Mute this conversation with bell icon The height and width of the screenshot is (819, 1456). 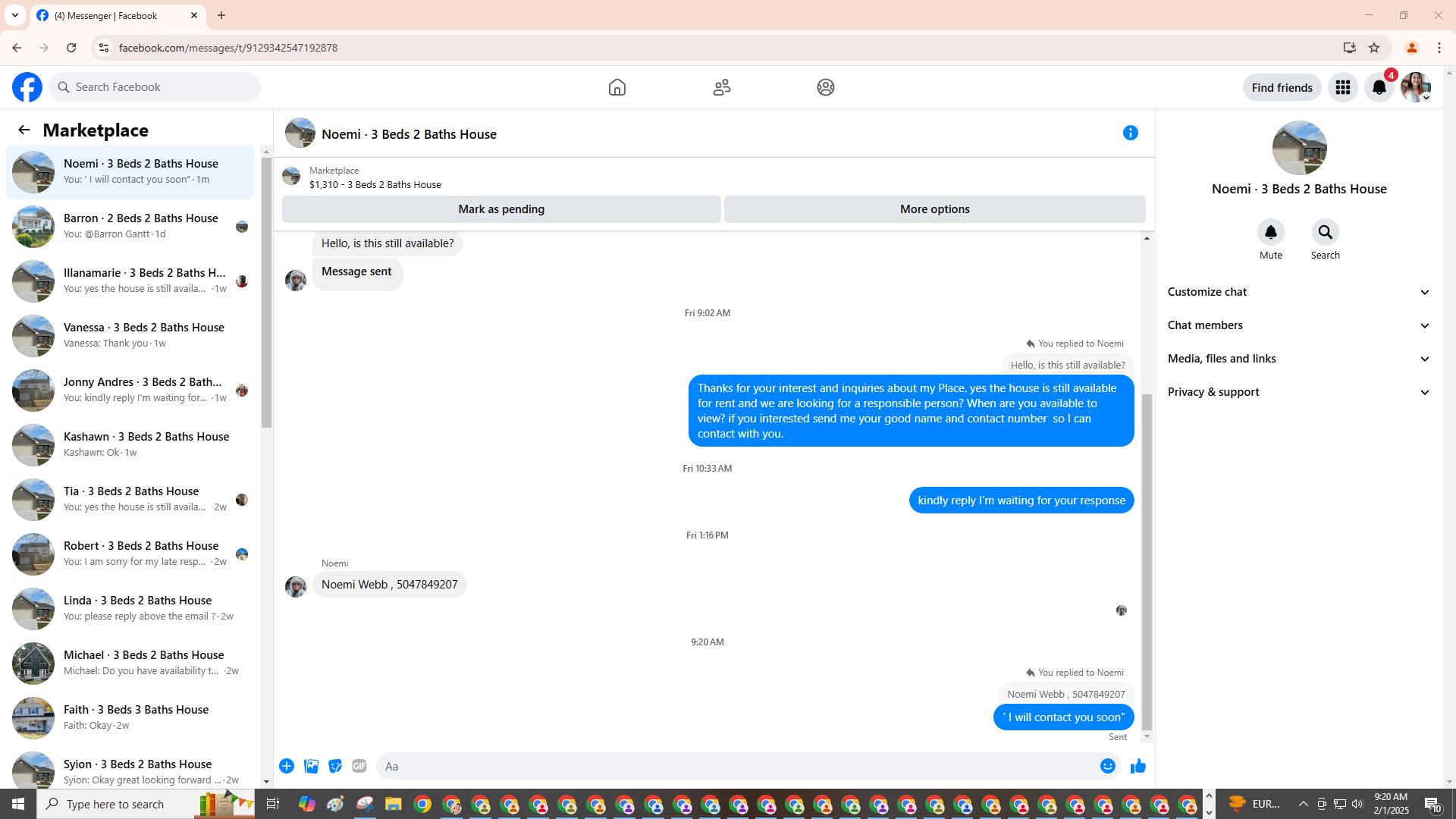(1270, 232)
